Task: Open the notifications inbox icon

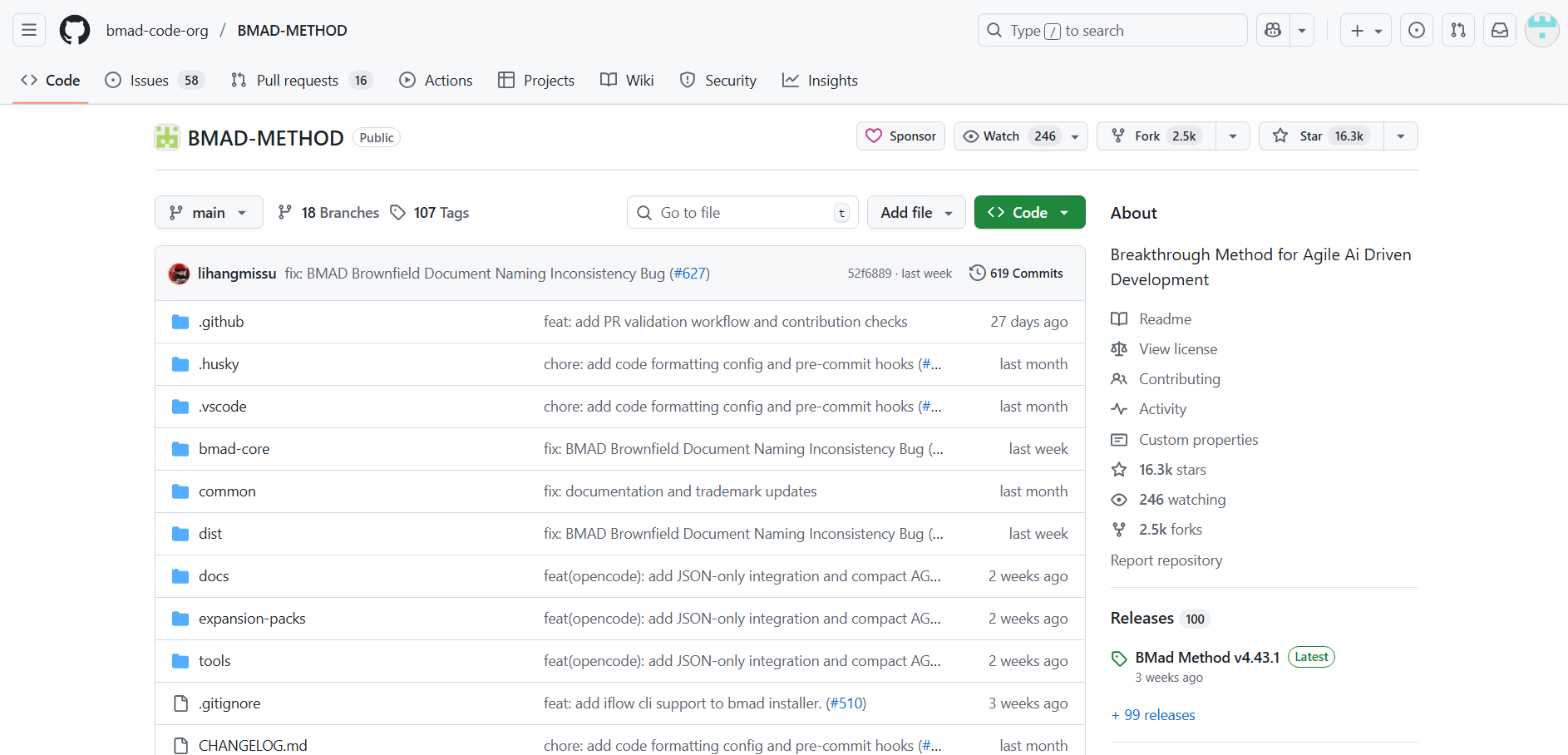Action: pyautogui.click(x=1500, y=31)
